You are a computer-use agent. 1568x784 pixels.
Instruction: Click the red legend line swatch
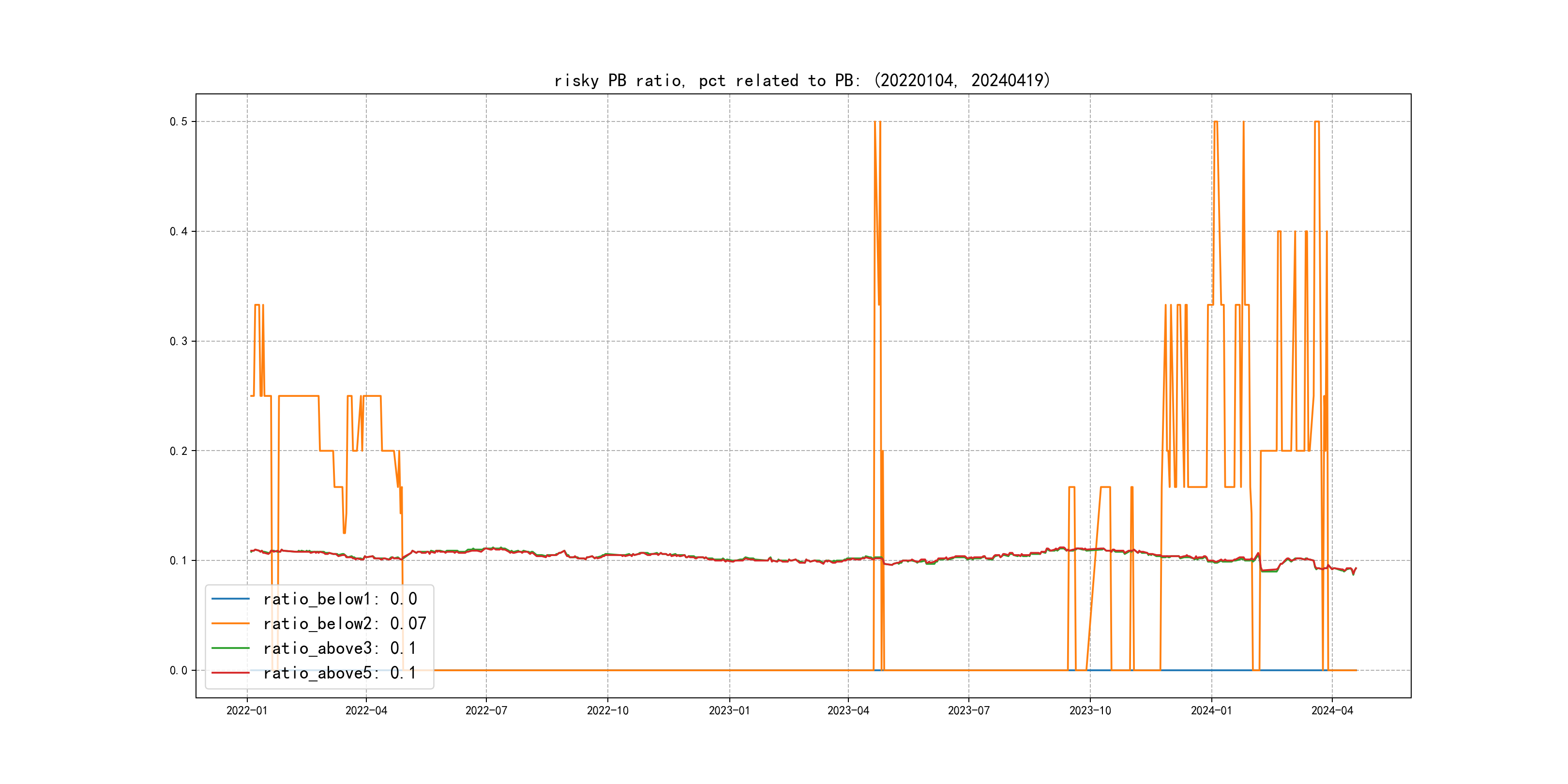[x=230, y=673]
